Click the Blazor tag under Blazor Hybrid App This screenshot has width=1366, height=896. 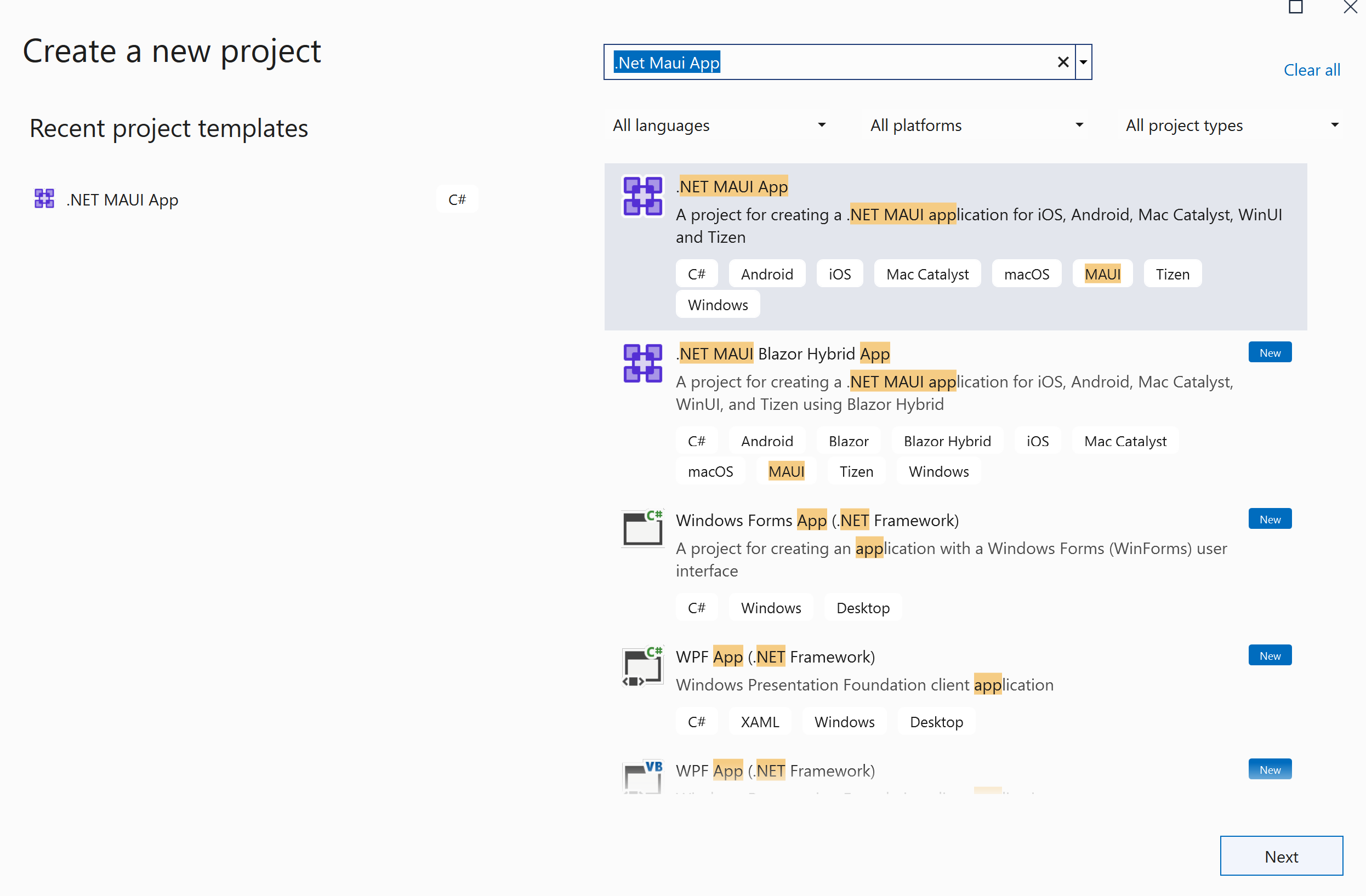(849, 441)
